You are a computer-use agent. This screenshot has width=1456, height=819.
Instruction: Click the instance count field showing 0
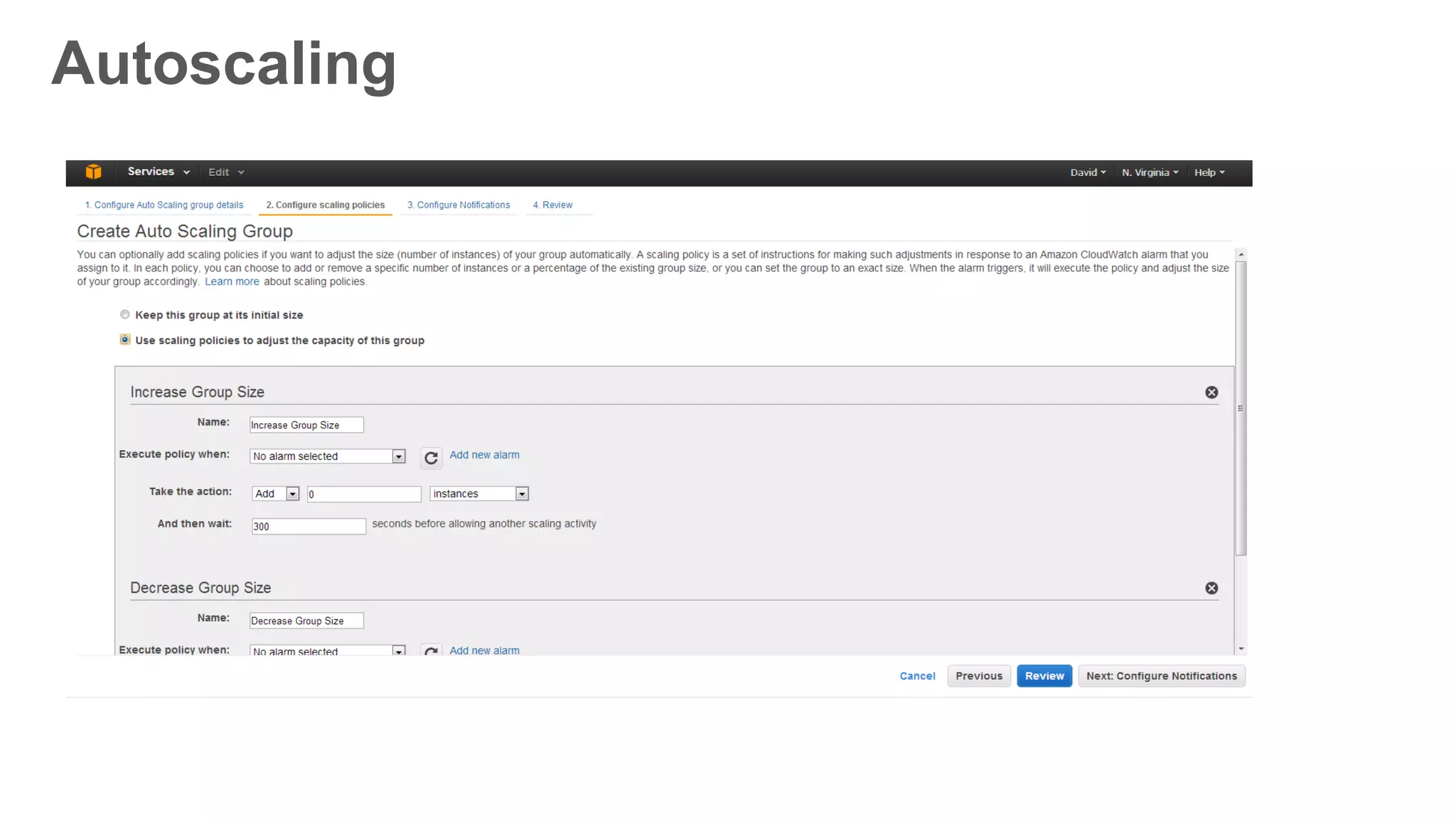[x=364, y=494]
